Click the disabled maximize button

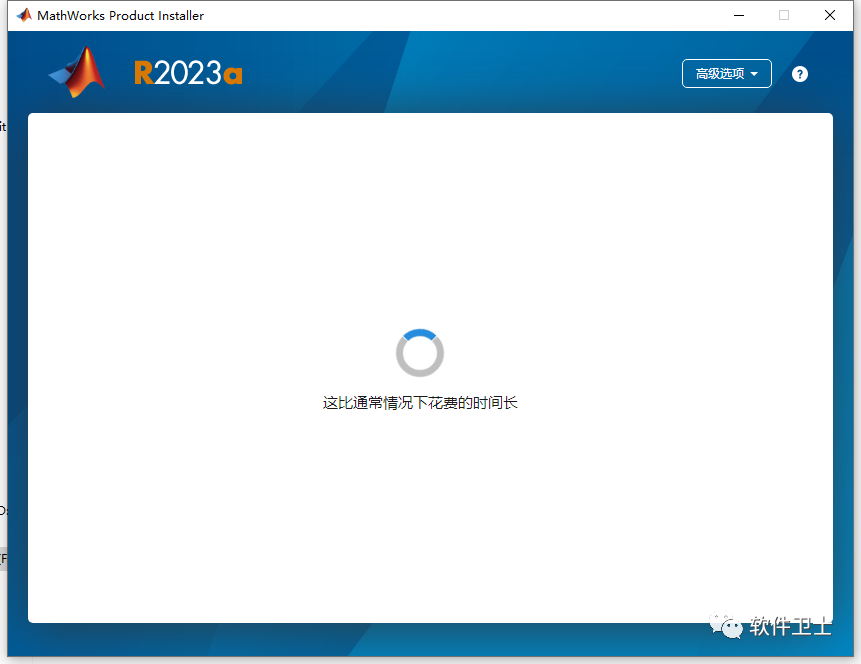[784, 15]
